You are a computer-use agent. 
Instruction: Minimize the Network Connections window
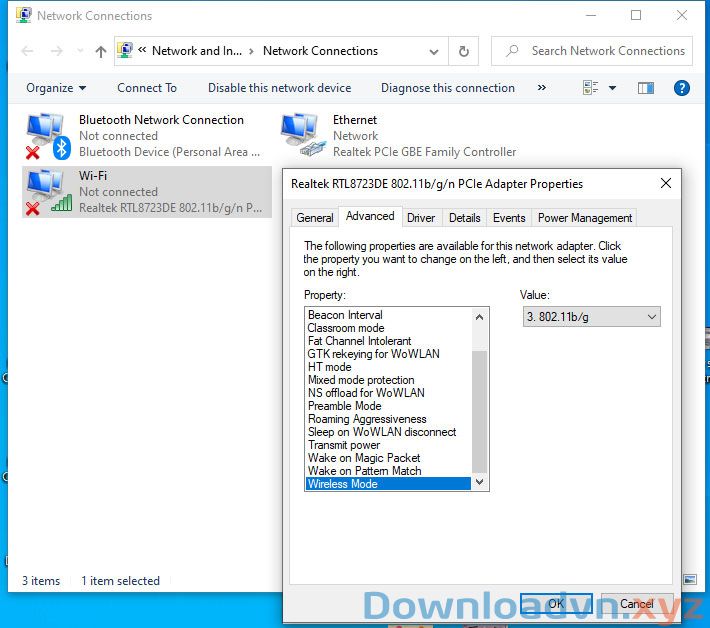pos(590,15)
